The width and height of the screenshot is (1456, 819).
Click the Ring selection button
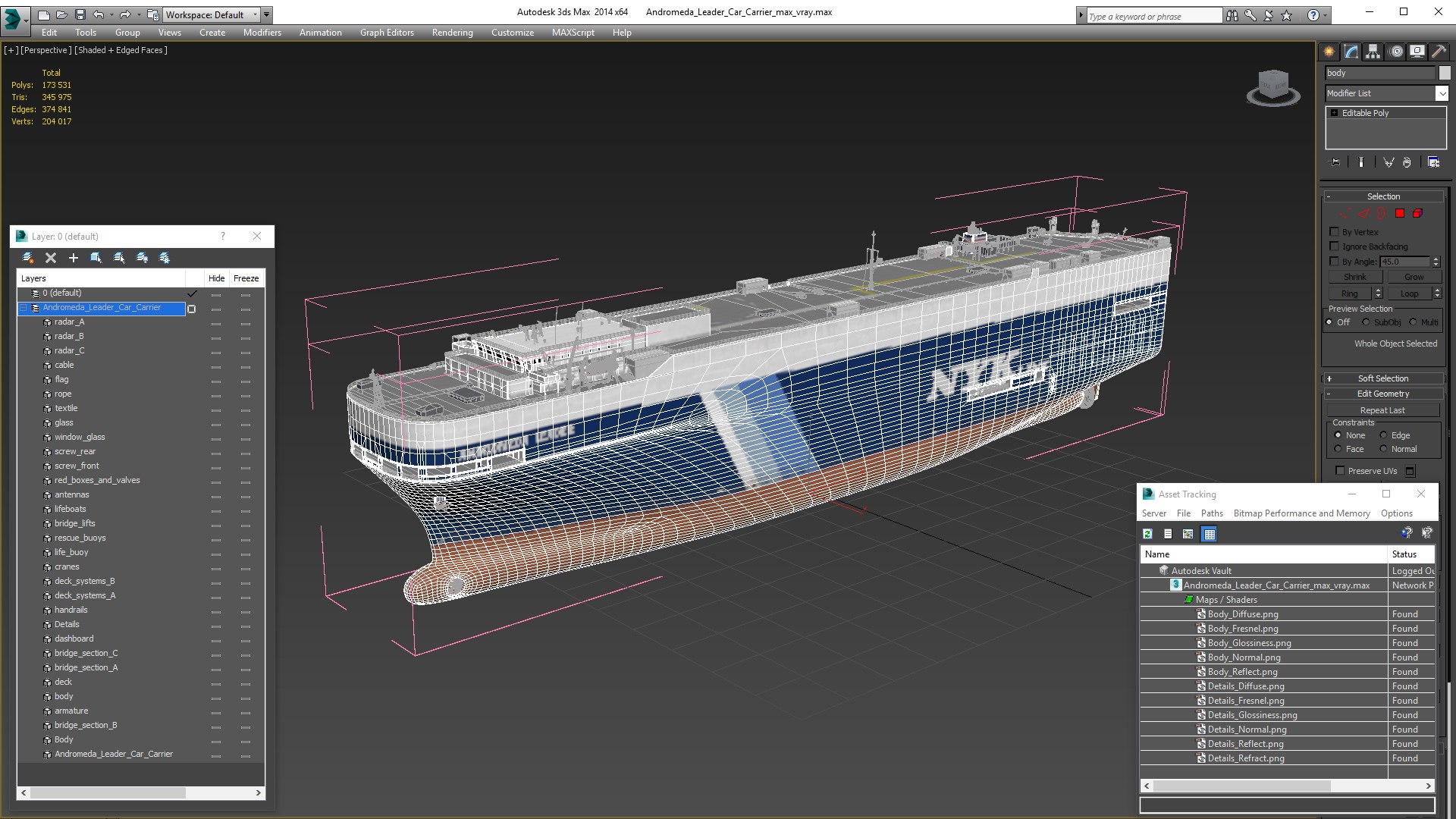(1350, 293)
